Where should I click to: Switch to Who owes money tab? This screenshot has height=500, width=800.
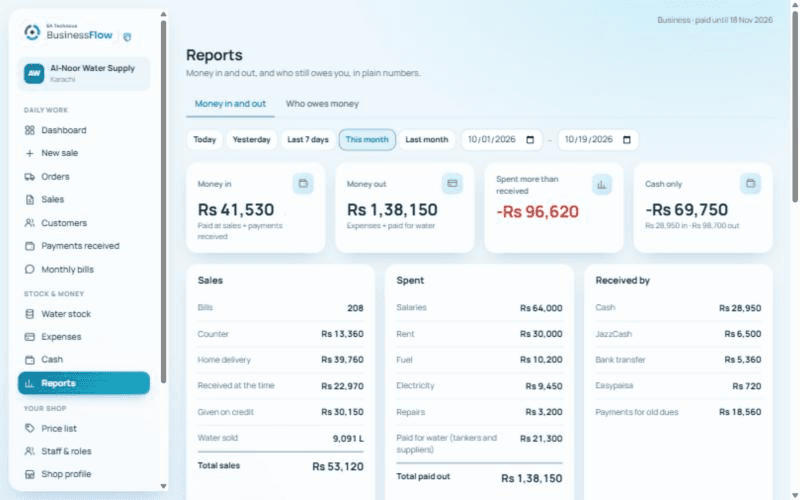(322, 104)
